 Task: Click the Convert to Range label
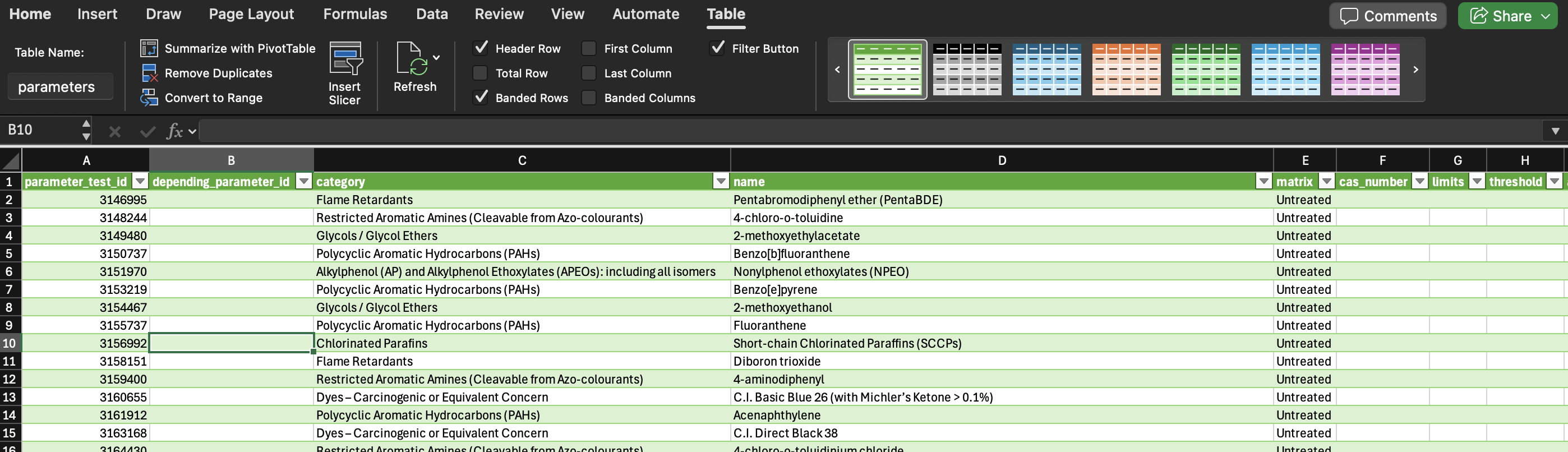214,98
